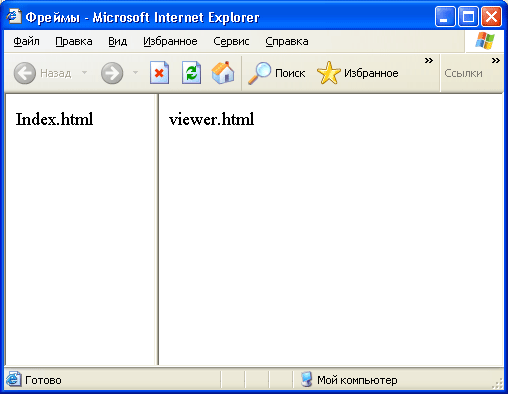Minimize the Internet Explorer window
This screenshot has height=394, width=508.
(445, 16)
